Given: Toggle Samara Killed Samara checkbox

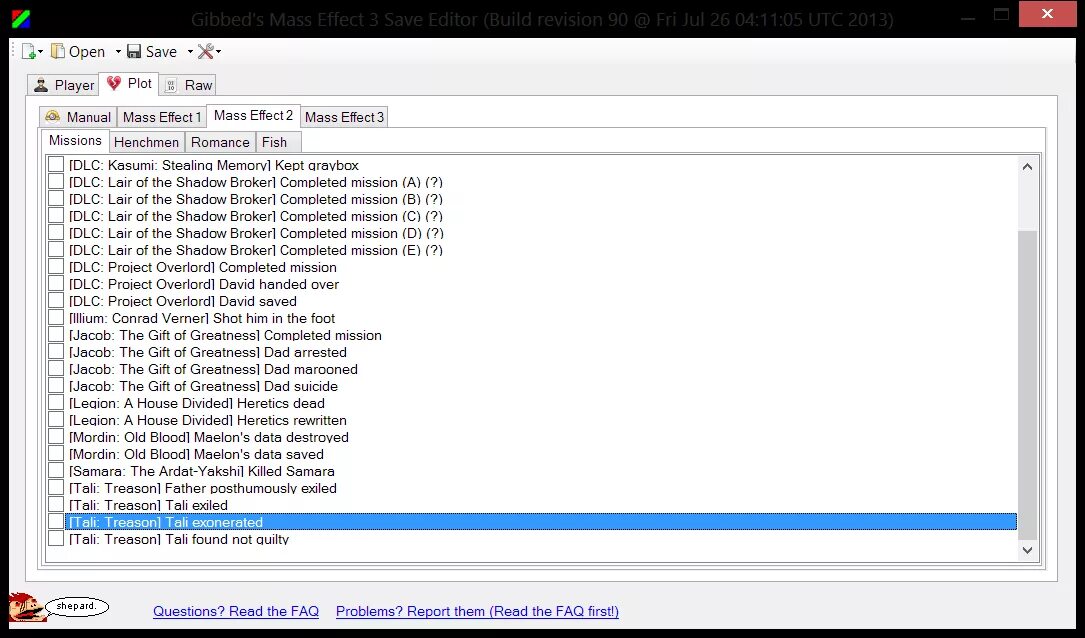Looking at the screenshot, I should (x=56, y=471).
